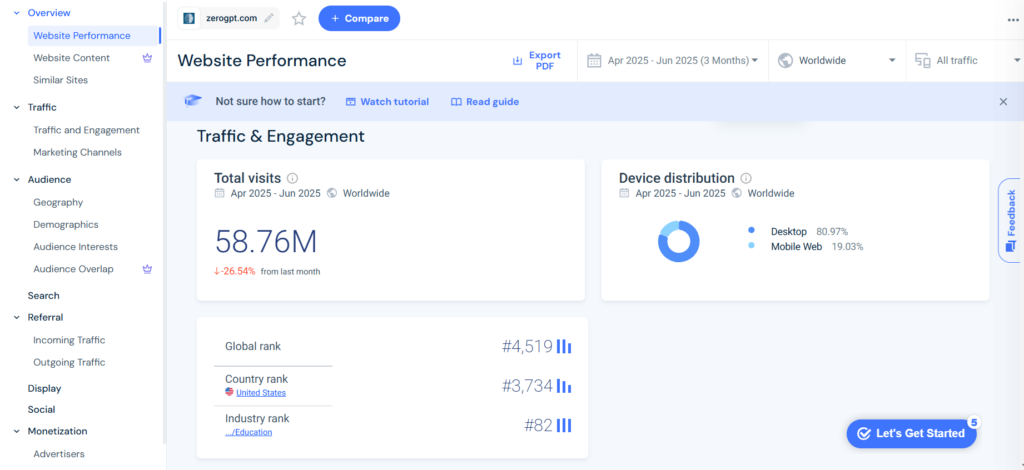Click the Mobile Web legend dot
The width and height of the screenshot is (1024, 470).
click(x=752, y=246)
